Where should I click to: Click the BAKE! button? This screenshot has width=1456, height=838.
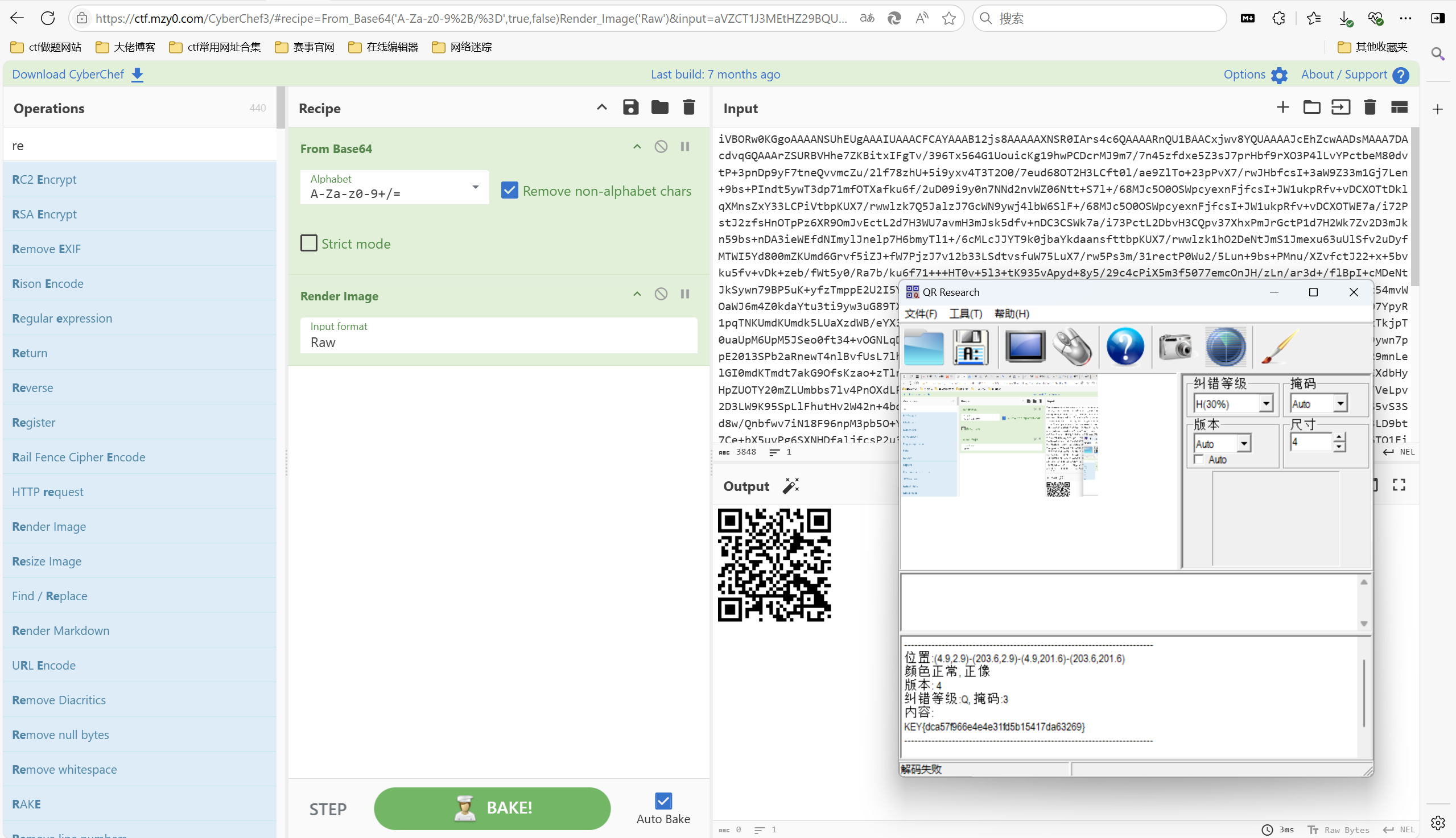click(x=492, y=808)
